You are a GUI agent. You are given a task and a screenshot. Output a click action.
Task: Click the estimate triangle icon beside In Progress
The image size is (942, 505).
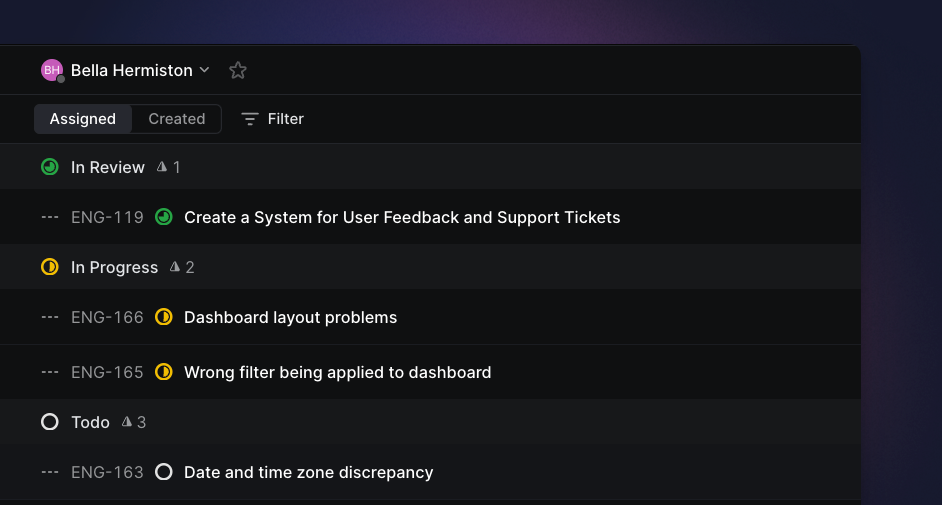(175, 267)
